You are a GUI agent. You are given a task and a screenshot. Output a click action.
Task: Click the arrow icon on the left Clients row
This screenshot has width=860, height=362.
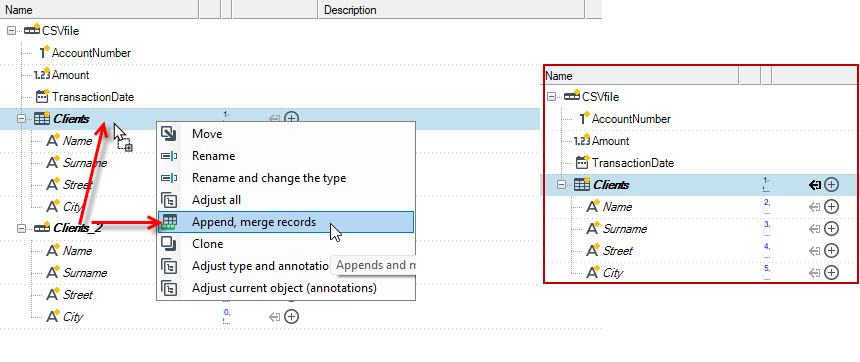click(275, 118)
